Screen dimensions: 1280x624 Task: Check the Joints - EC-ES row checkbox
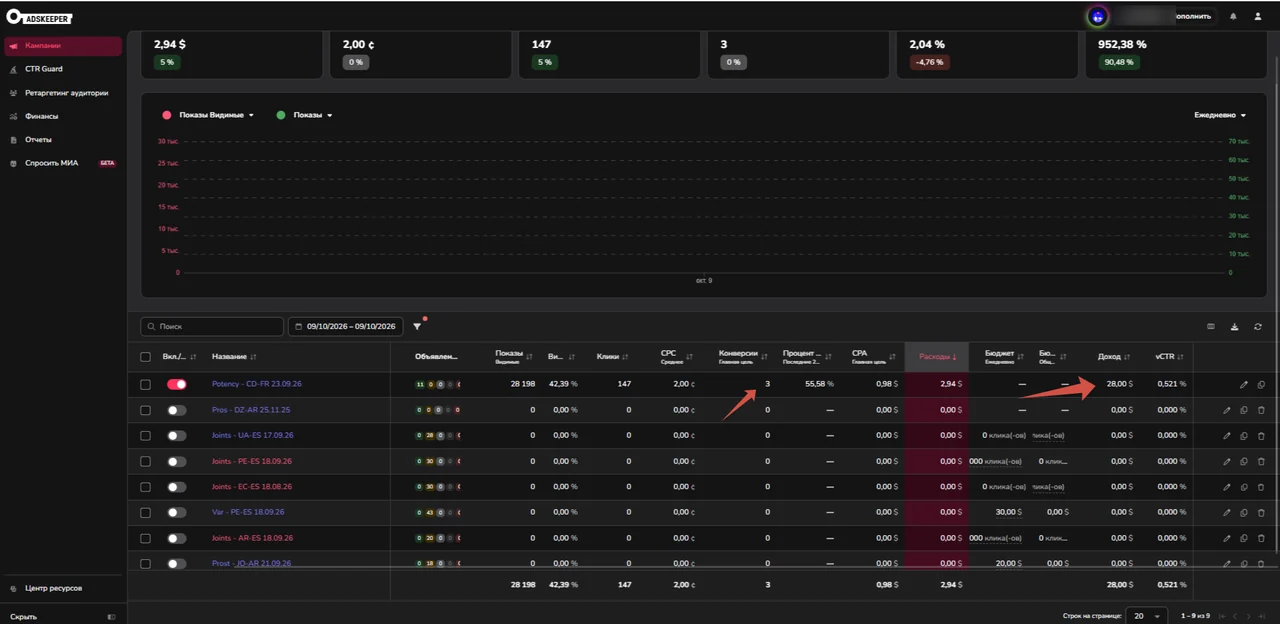tap(146, 487)
